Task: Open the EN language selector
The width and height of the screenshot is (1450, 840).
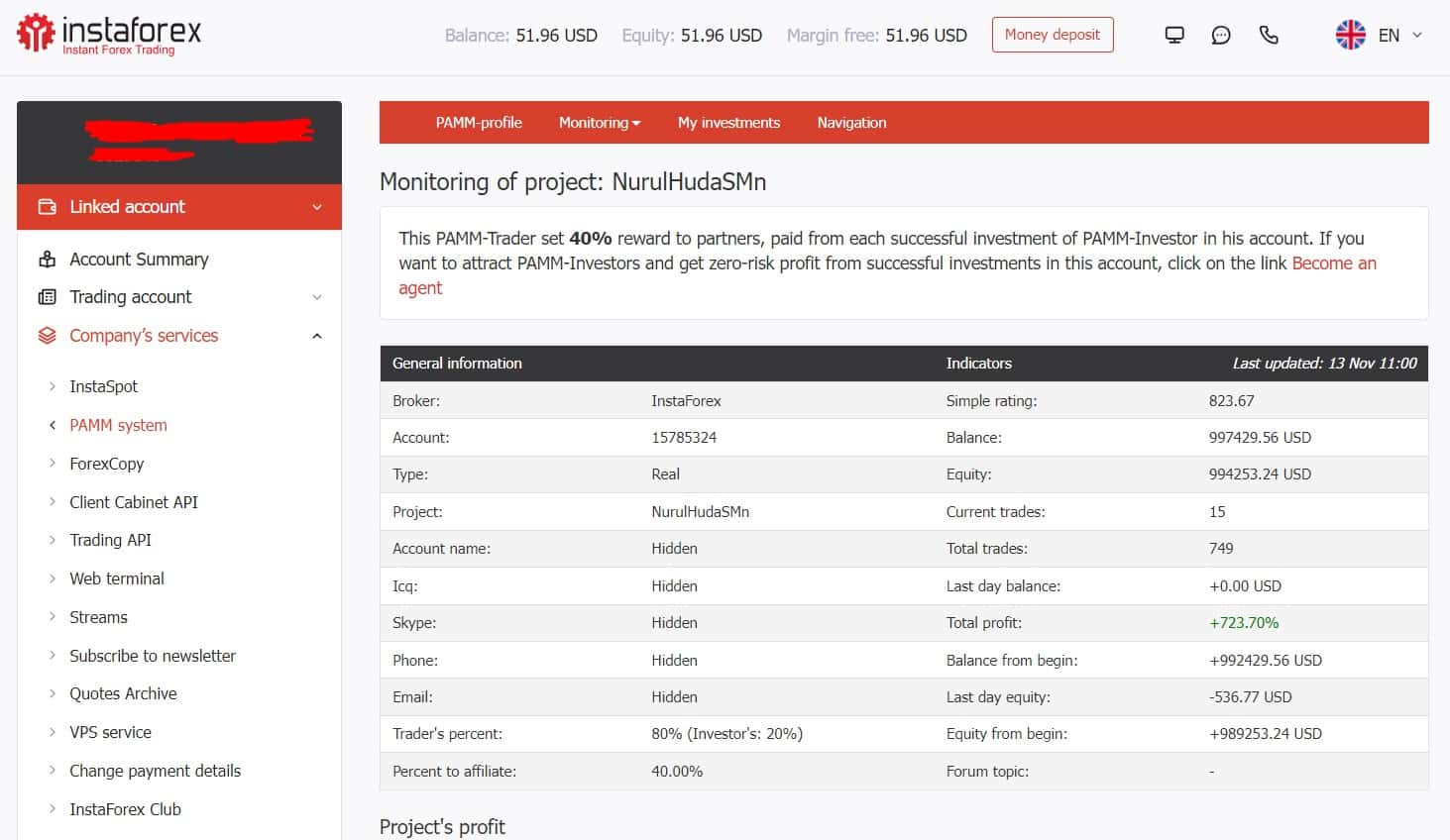Action: (1399, 35)
